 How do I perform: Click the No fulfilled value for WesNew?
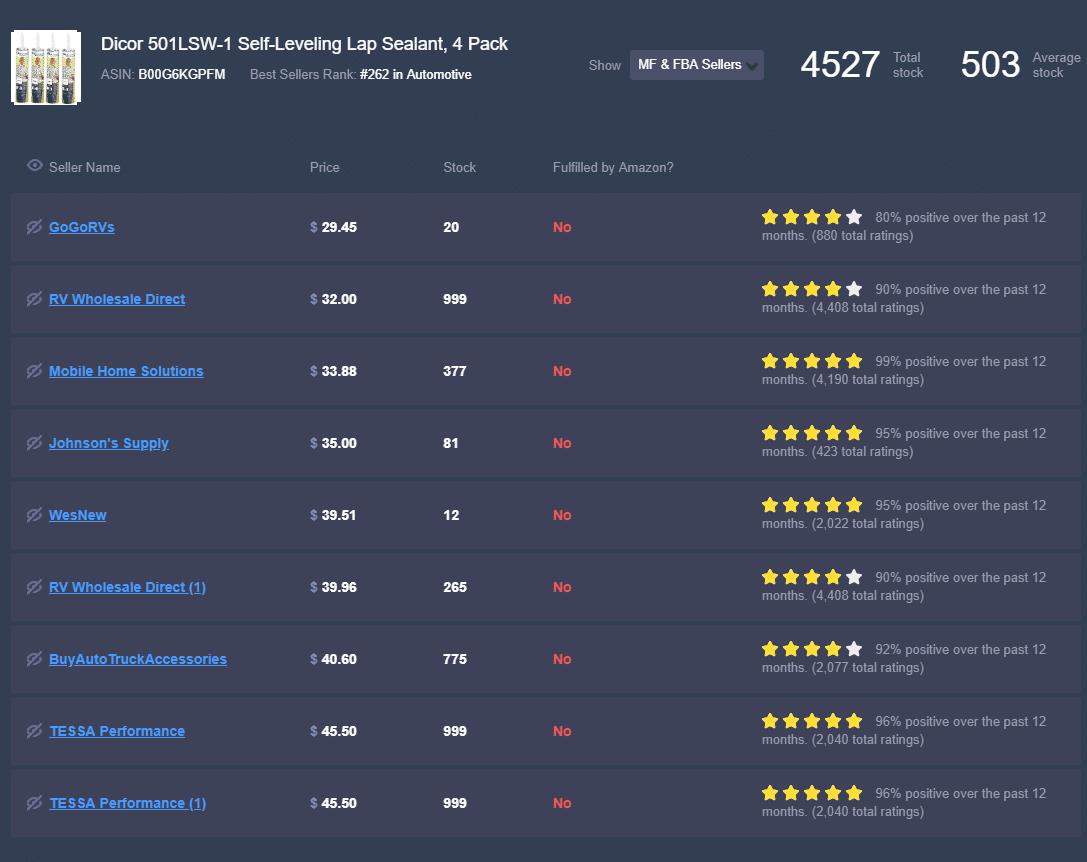click(562, 515)
